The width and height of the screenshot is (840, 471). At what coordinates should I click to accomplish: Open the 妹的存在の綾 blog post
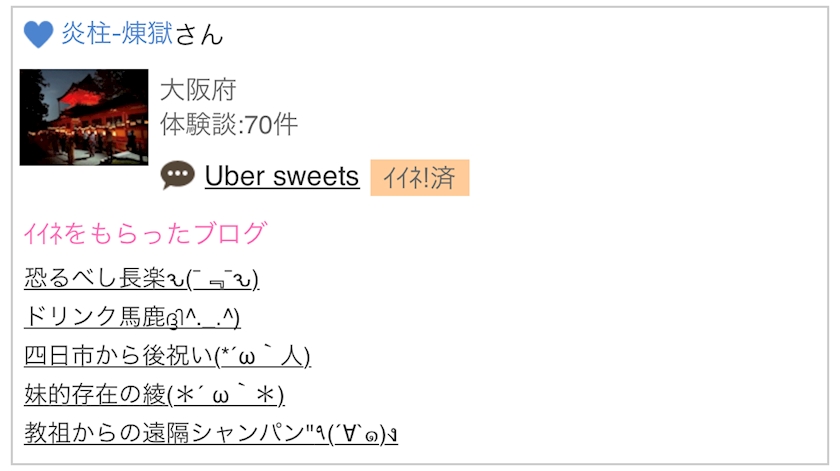tap(95, 395)
